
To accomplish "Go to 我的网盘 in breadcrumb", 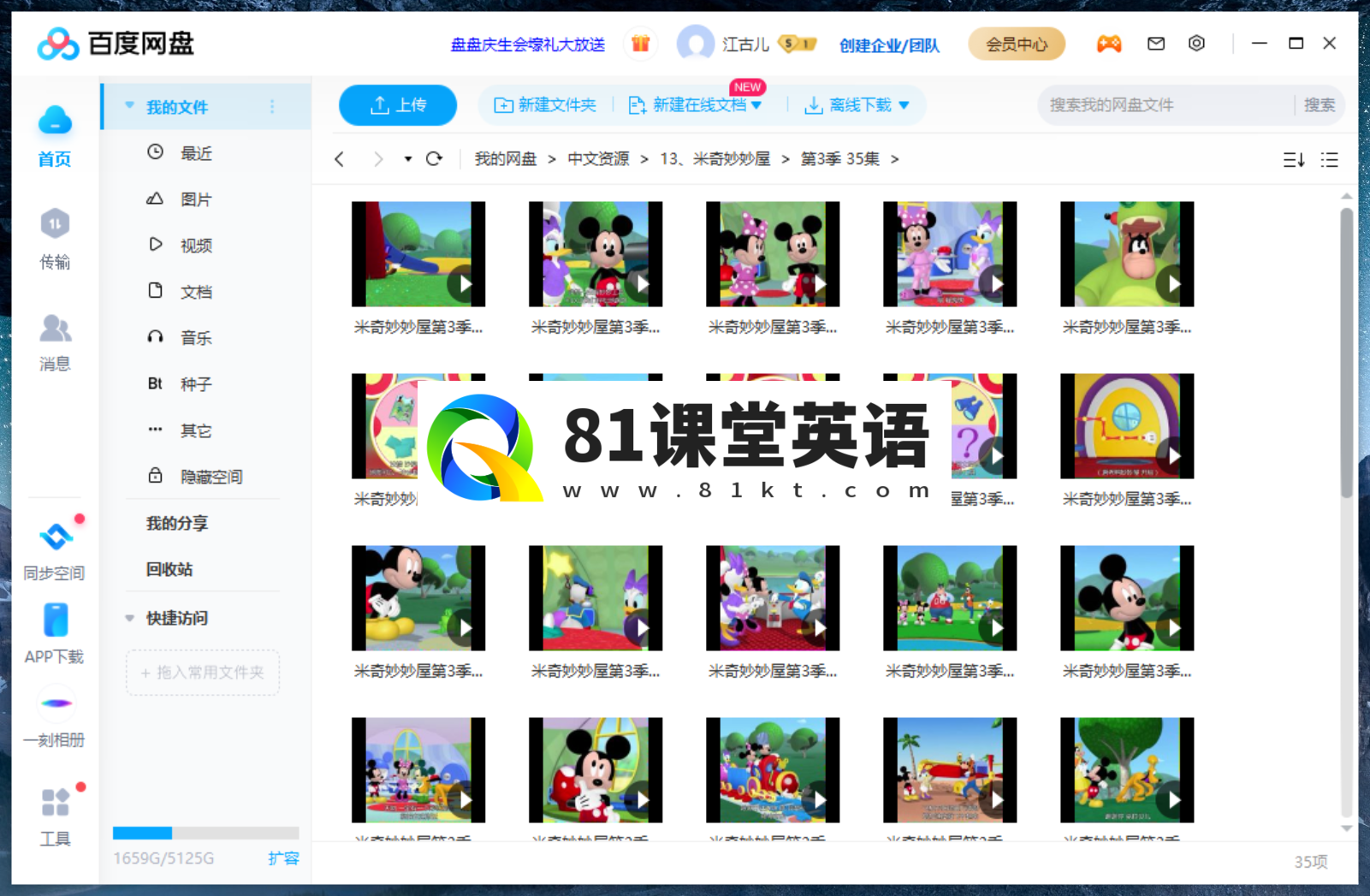I will pyautogui.click(x=506, y=159).
